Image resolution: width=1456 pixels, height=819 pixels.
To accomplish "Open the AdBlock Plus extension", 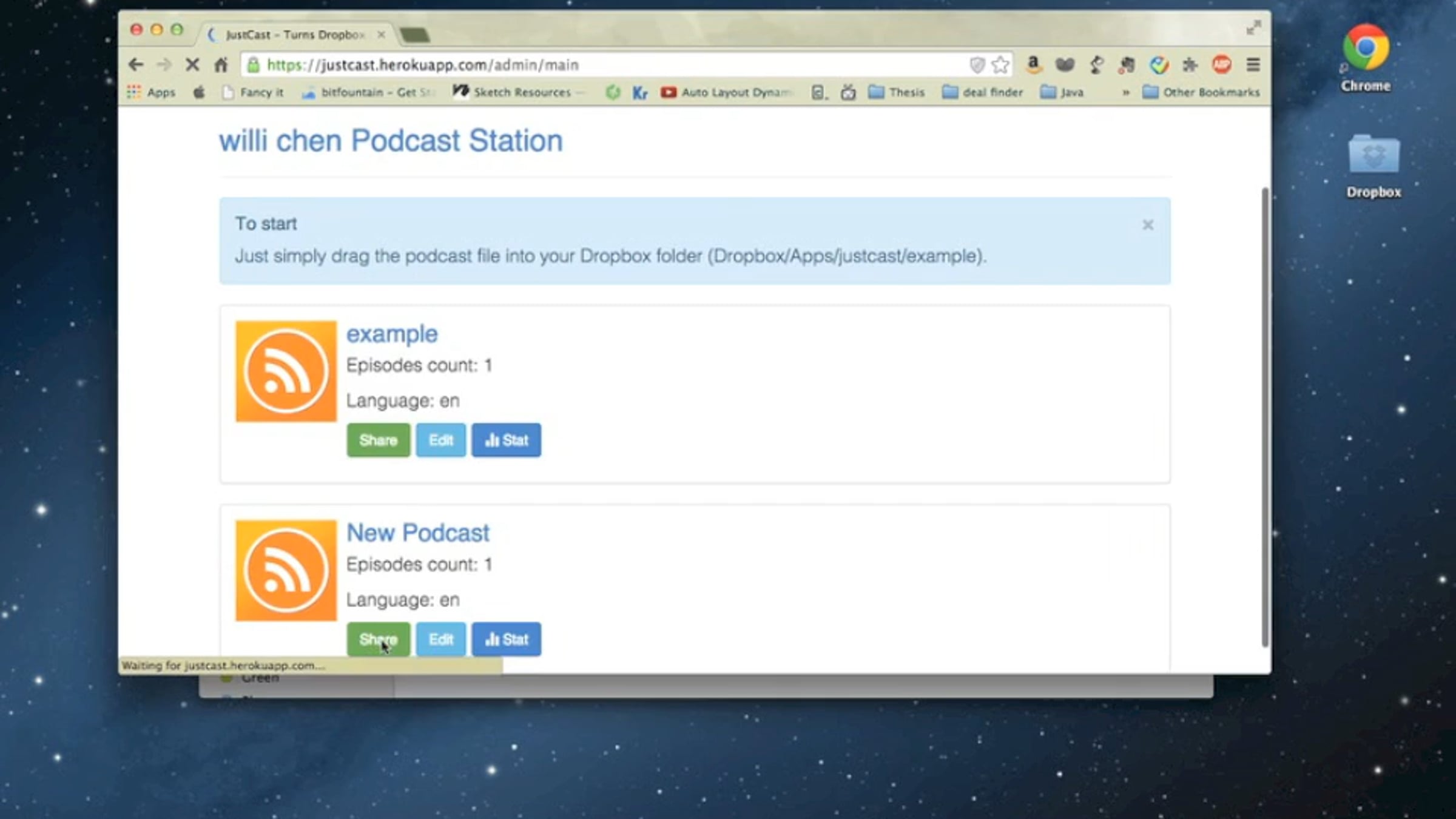I will [1222, 64].
